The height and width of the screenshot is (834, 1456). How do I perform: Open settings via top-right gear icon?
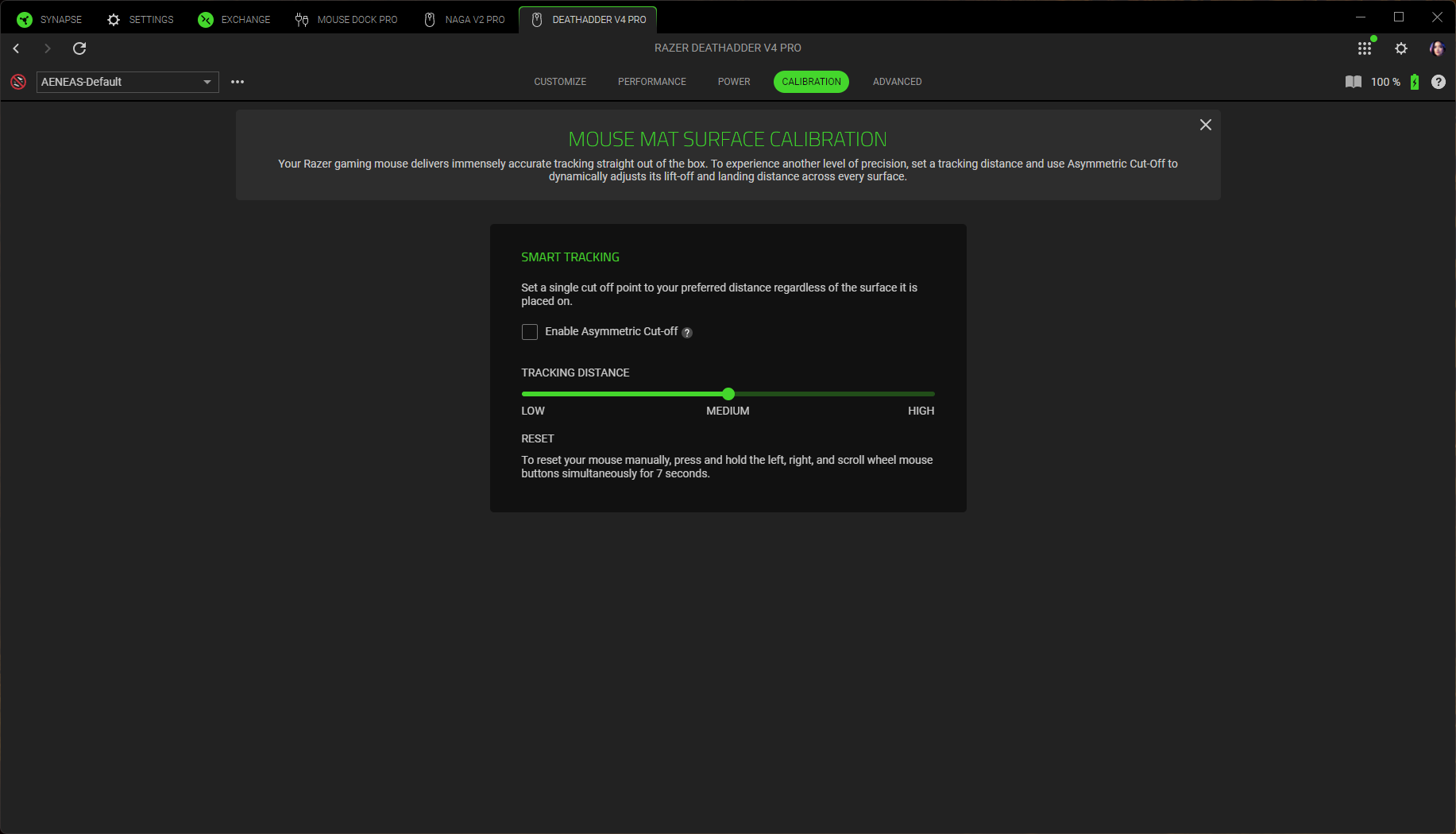point(1401,48)
